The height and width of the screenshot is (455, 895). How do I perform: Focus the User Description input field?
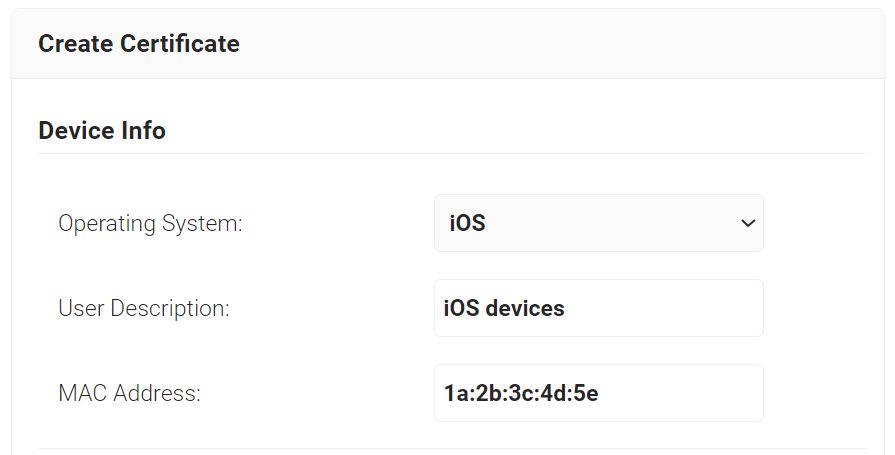pyautogui.click(x=598, y=308)
